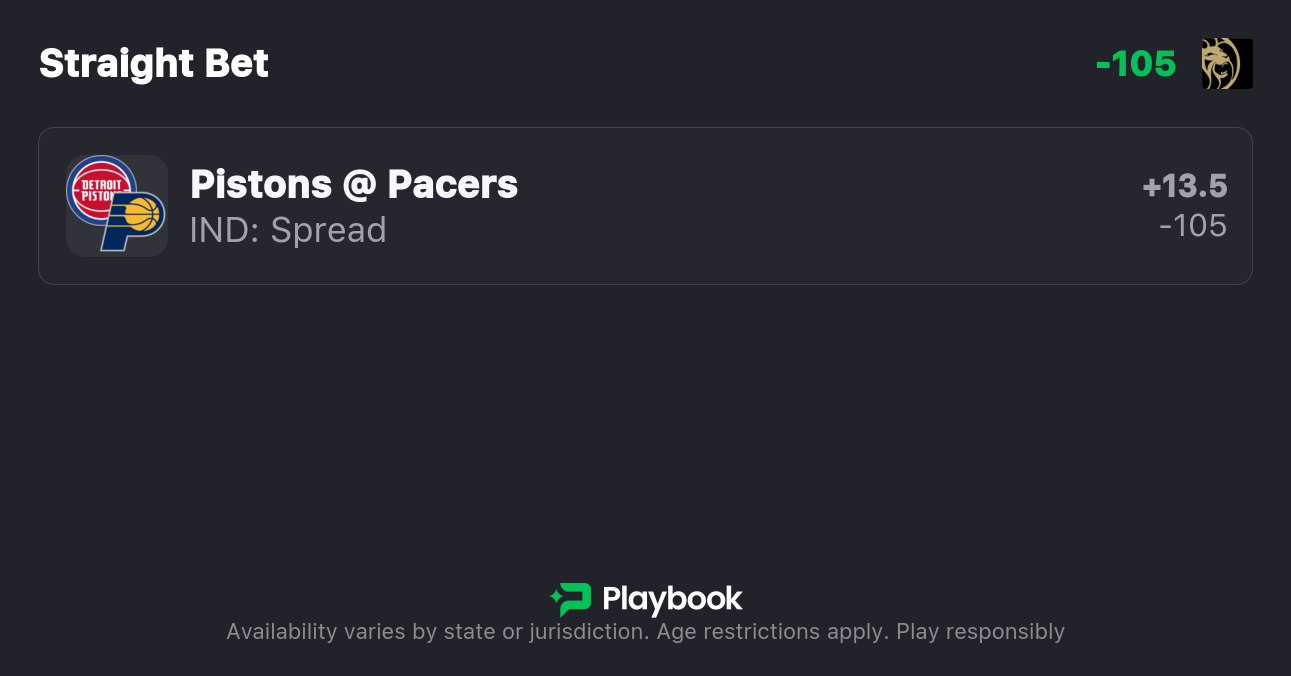Click the Straight Bet heading

click(154, 64)
